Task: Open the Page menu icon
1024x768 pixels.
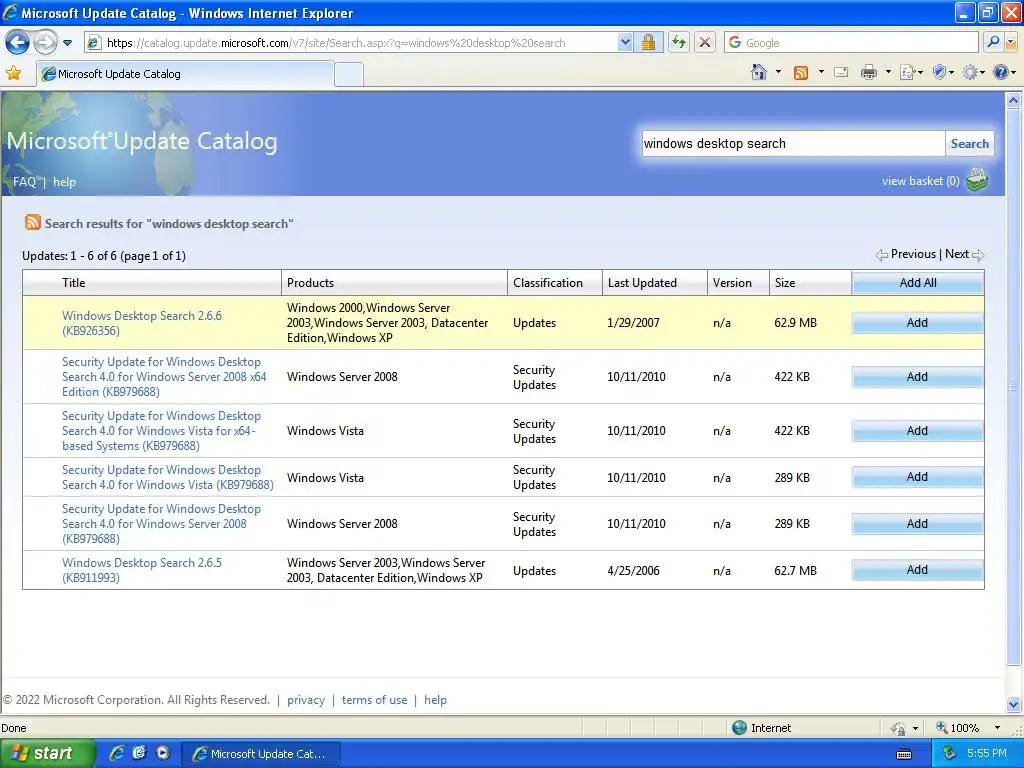Action: click(910, 72)
